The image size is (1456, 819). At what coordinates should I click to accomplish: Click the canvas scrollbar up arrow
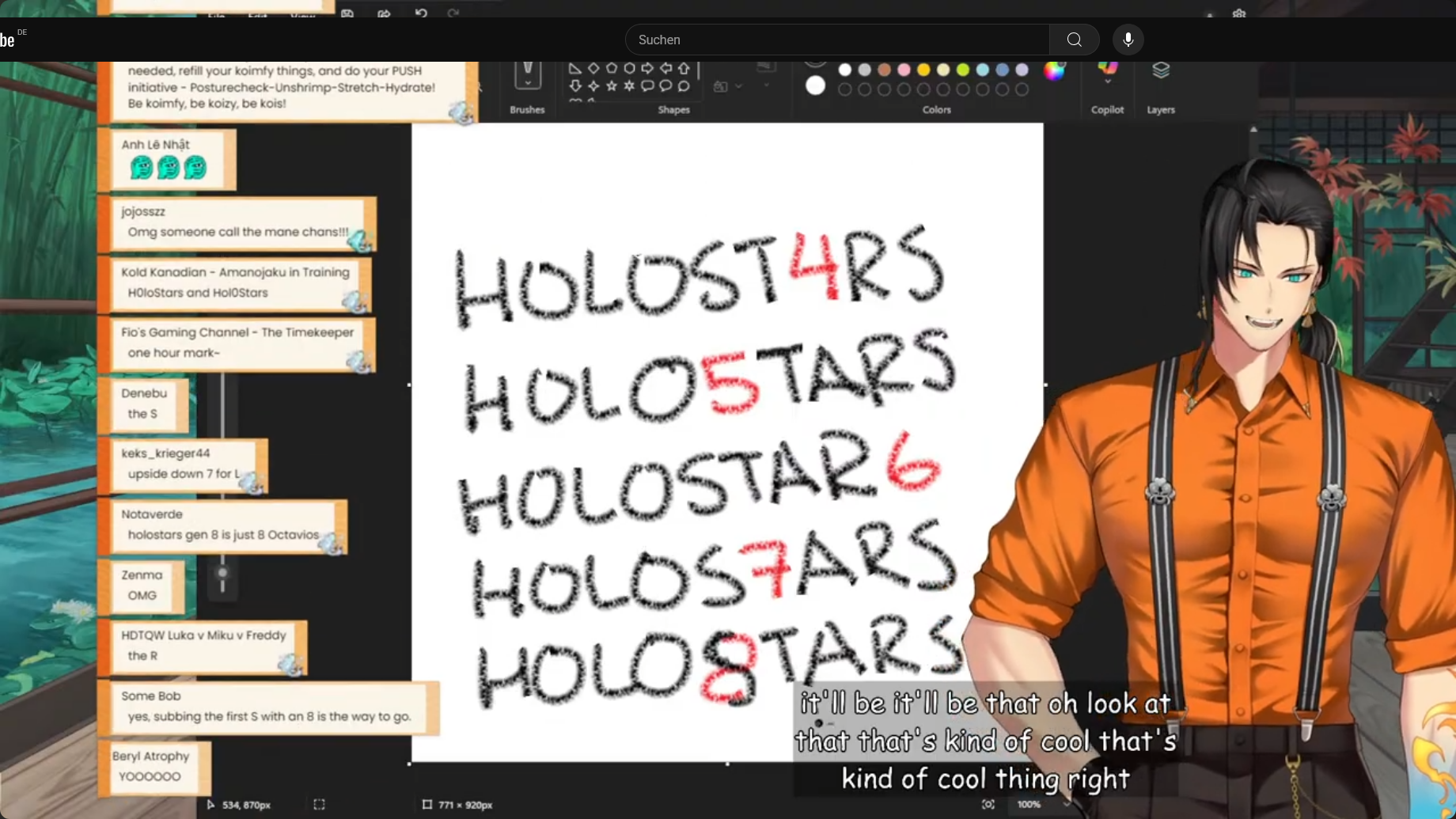pyautogui.click(x=1253, y=129)
